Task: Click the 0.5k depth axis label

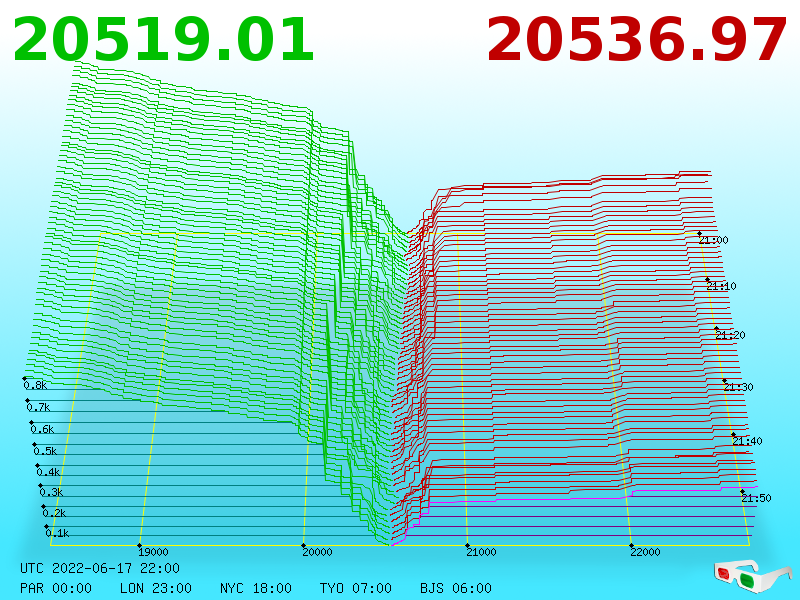Action: tap(45, 451)
